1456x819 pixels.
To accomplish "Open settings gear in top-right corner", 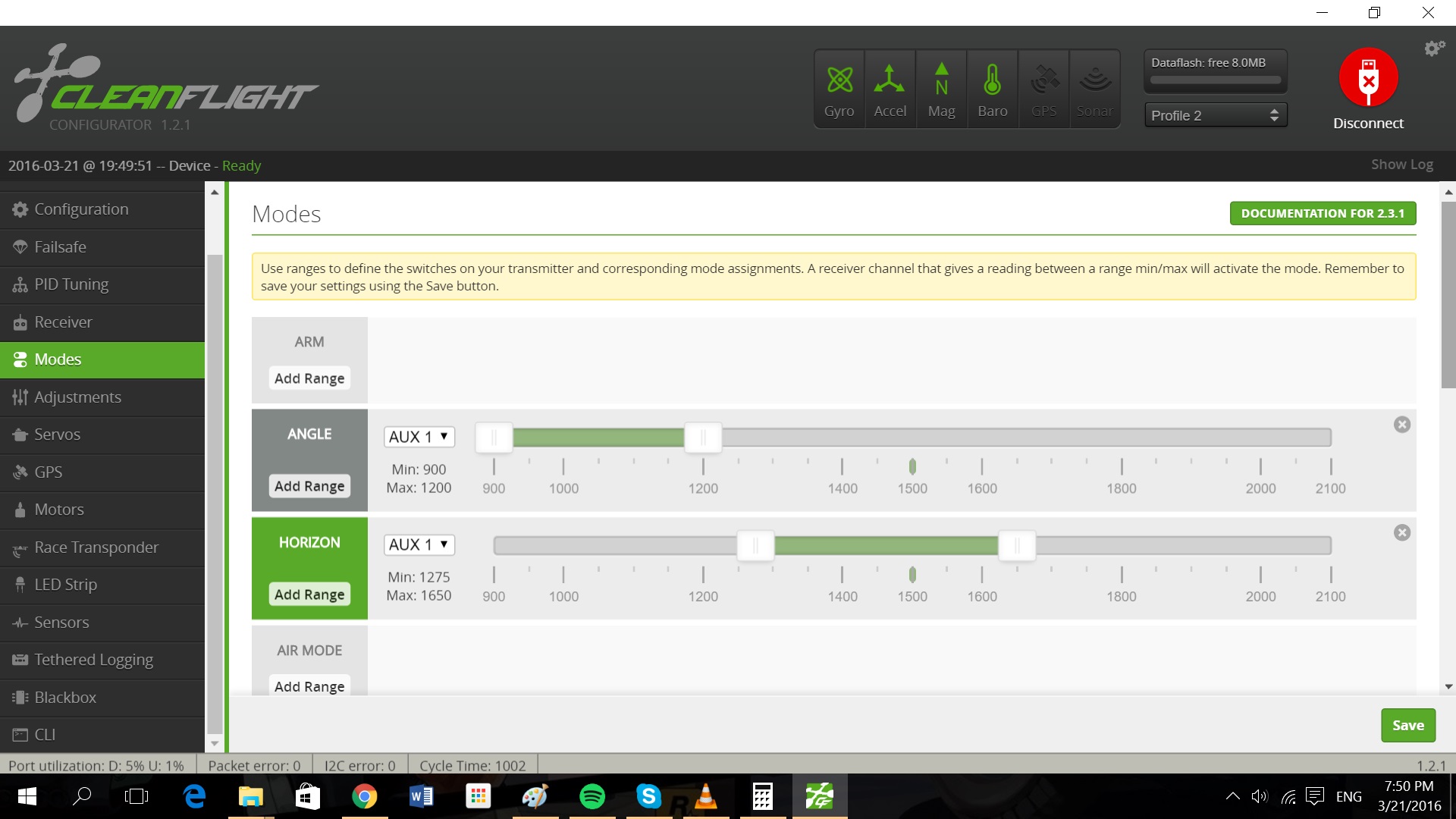I will tap(1433, 49).
